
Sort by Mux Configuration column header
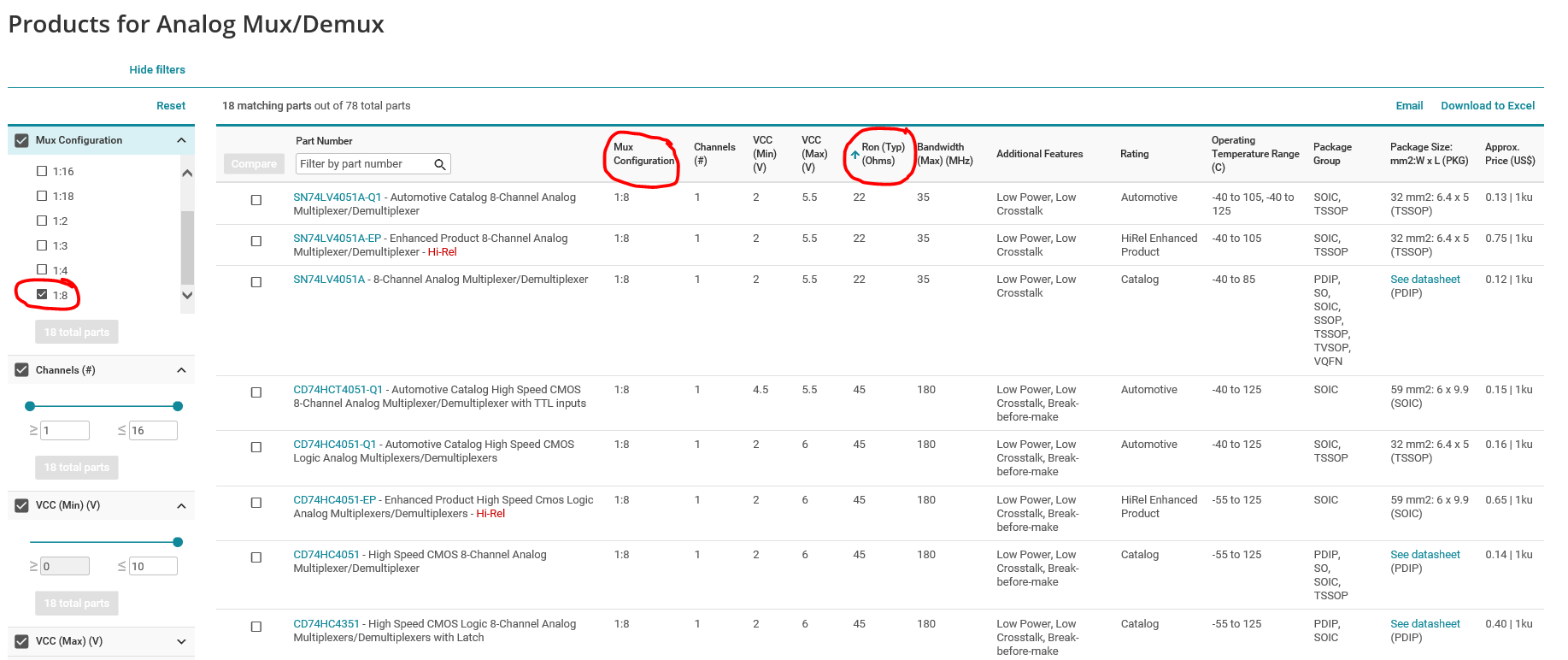[x=643, y=154]
